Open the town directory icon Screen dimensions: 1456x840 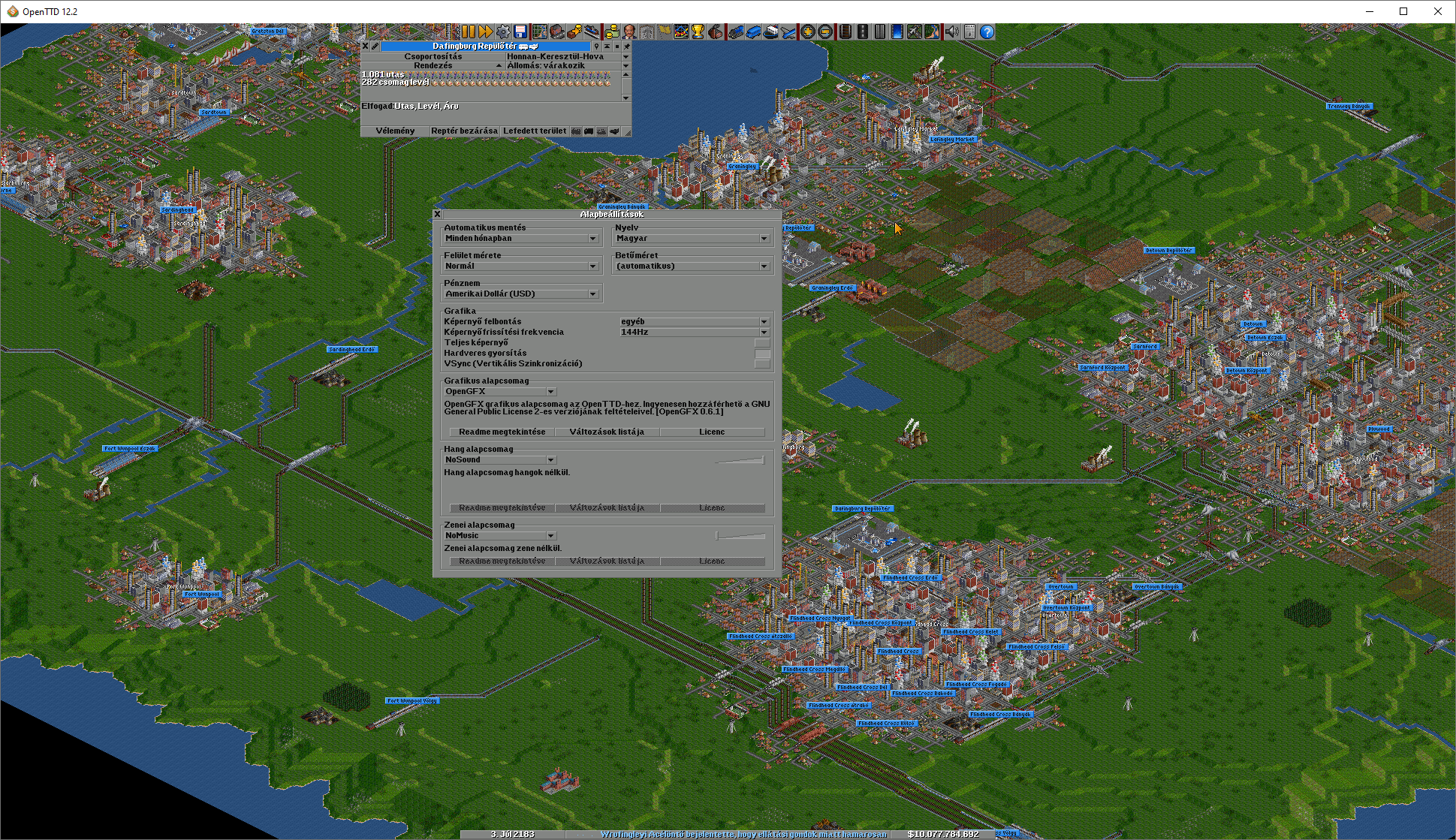tap(557, 32)
